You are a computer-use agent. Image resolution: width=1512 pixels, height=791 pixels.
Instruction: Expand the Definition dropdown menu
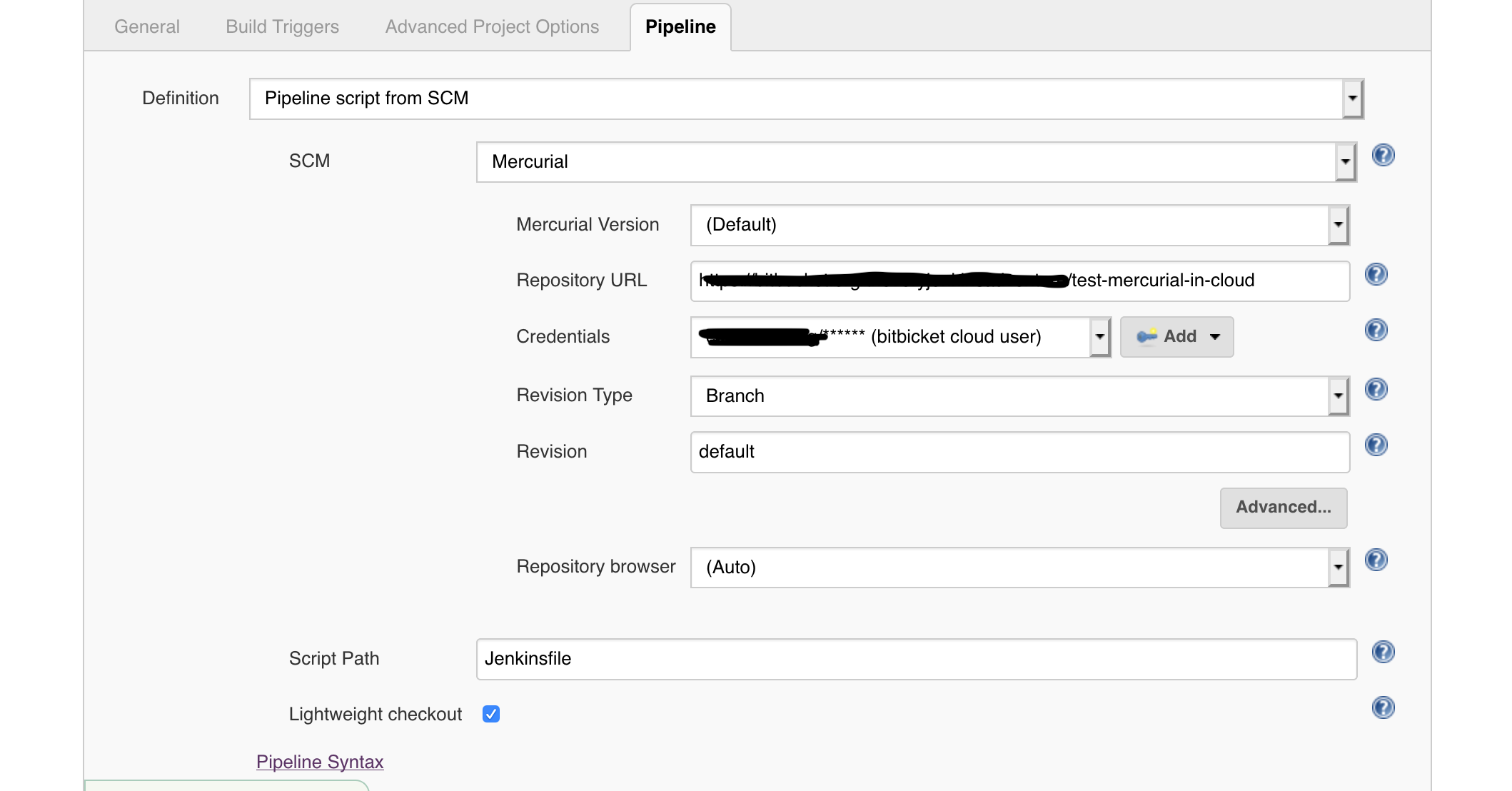[x=1350, y=98]
